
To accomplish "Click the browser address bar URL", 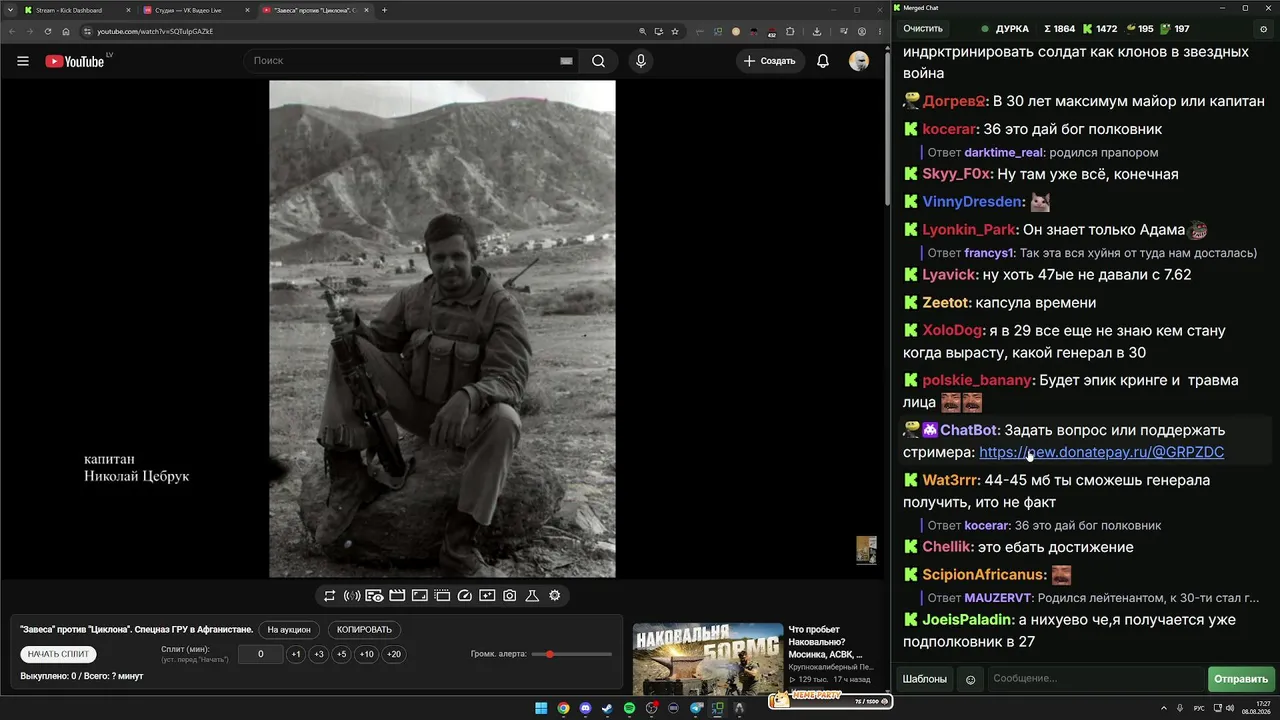I will (x=155, y=31).
